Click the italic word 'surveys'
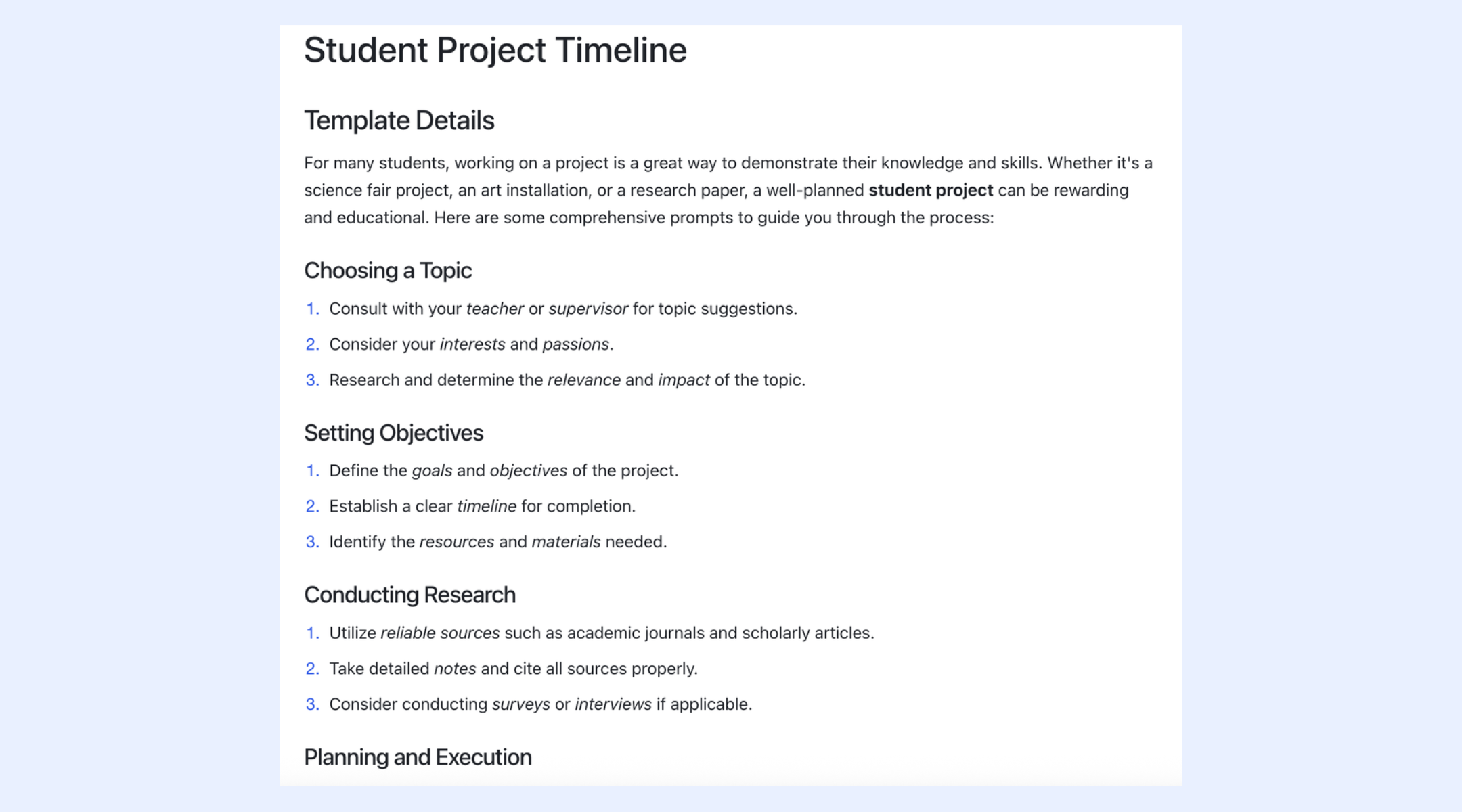The width and height of the screenshot is (1462, 812). pyautogui.click(x=521, y=705)
